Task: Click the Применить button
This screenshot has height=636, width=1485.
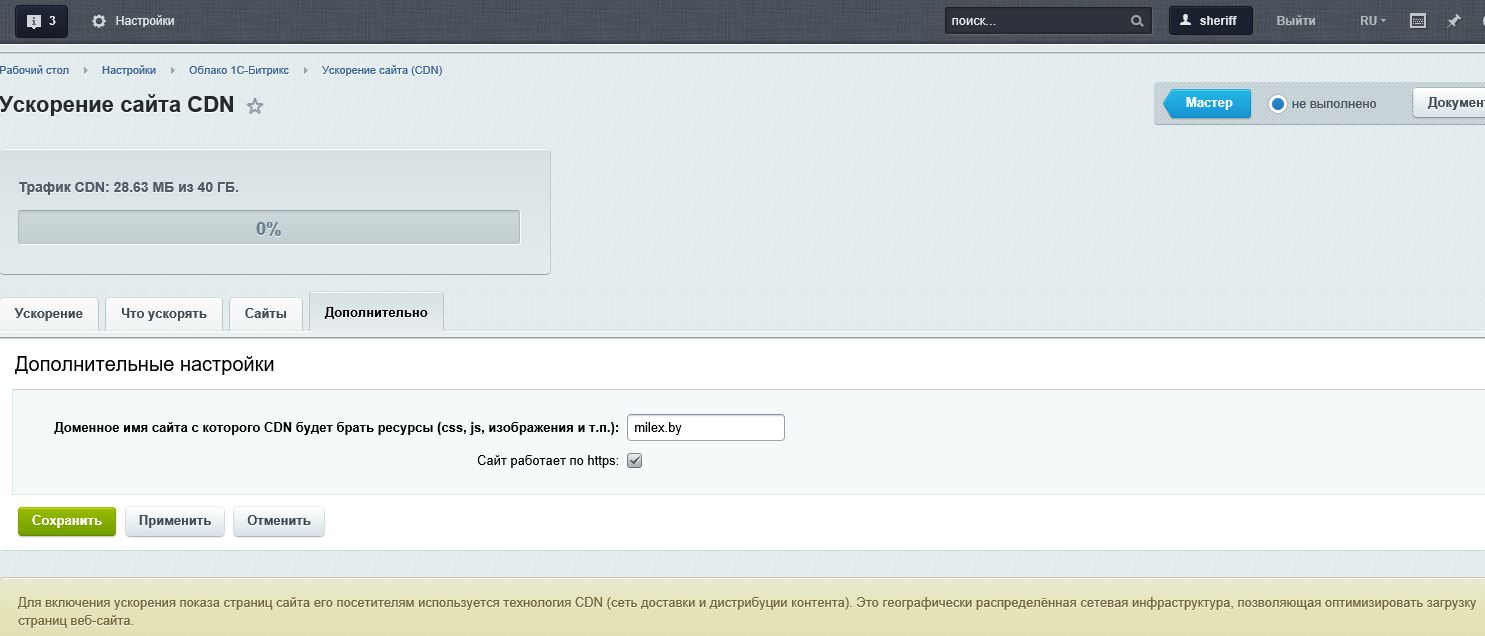Action: click(175, 521)
